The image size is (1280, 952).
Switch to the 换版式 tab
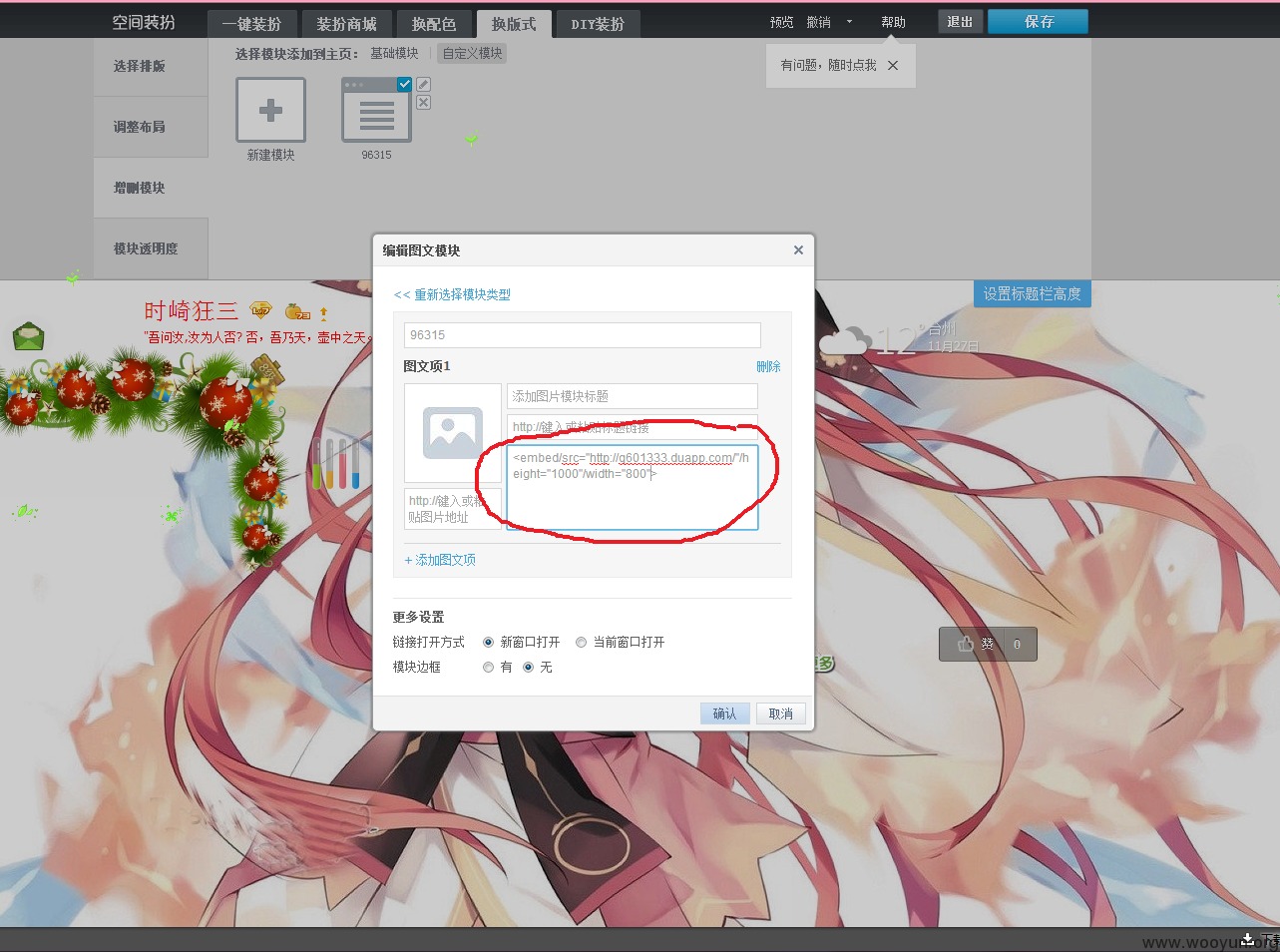tap(513, 24)
